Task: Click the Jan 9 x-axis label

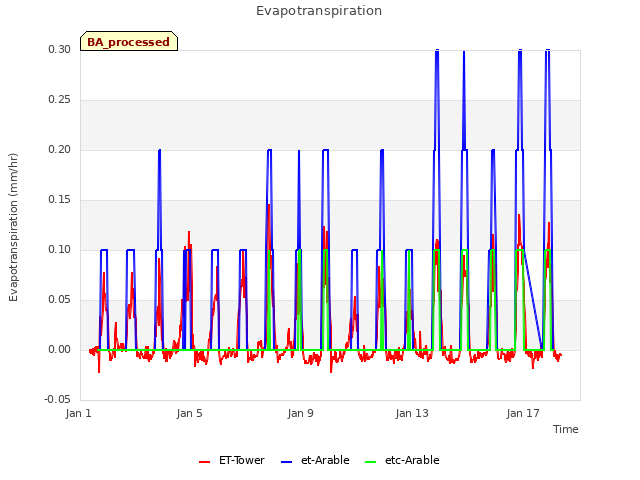Action: pyautogui.click(x=300, y=413)
